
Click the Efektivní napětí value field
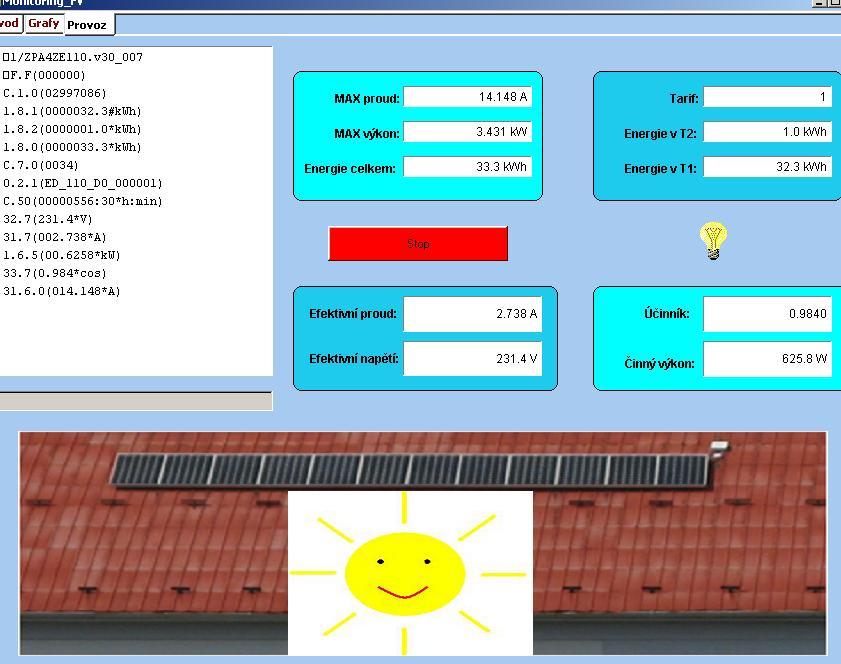(x=473, y=359)
